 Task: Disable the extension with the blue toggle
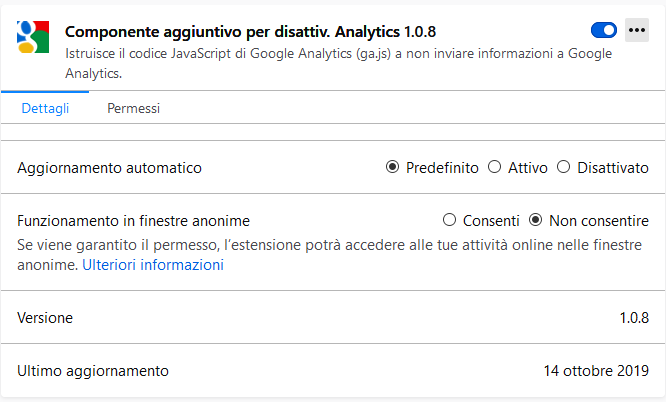point(604,30)
